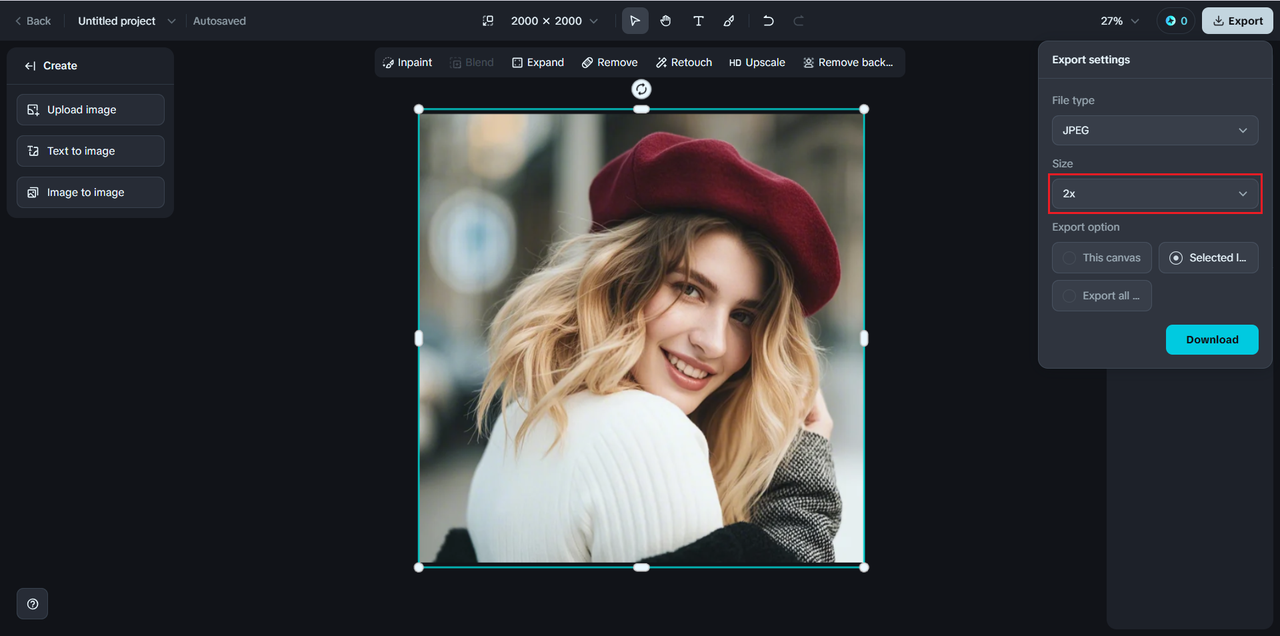Viewport: 1280px width, 636px height.
Task: Go back using the Back button
Action: pyautogui.click(x=32, y=21)
